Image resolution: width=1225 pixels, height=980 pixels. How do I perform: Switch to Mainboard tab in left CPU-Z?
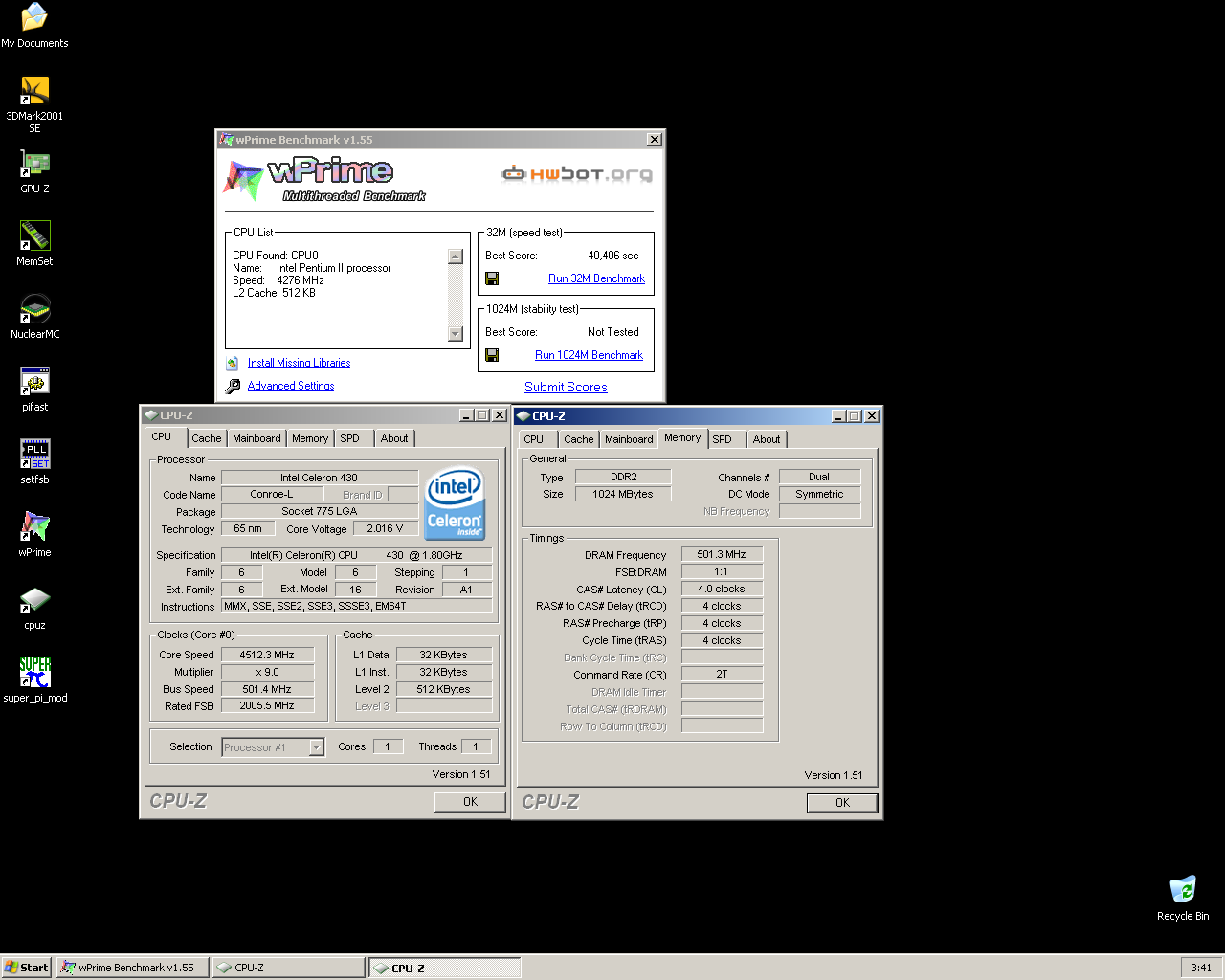256,438
